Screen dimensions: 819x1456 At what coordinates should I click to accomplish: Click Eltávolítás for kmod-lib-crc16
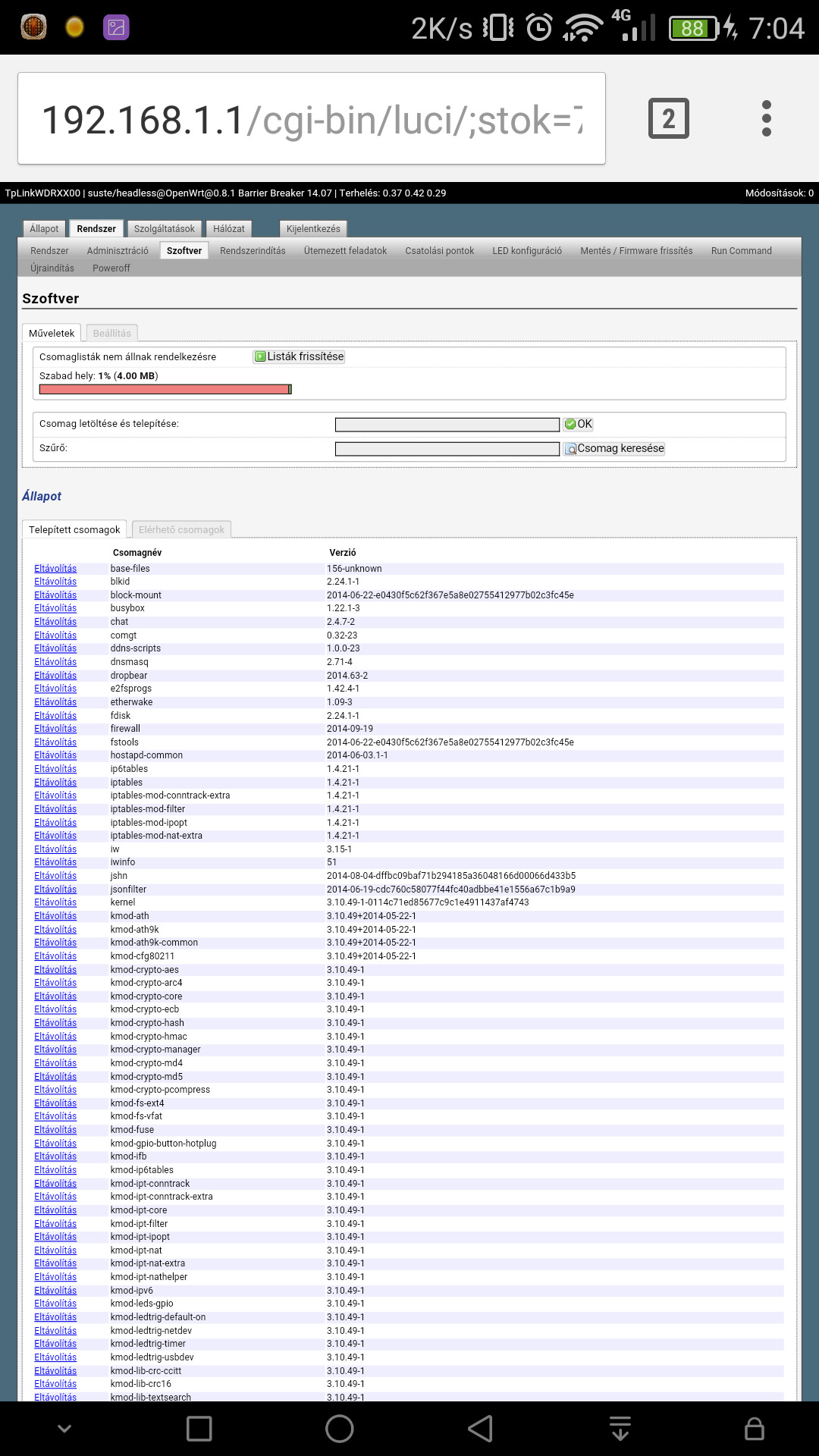55,1384
